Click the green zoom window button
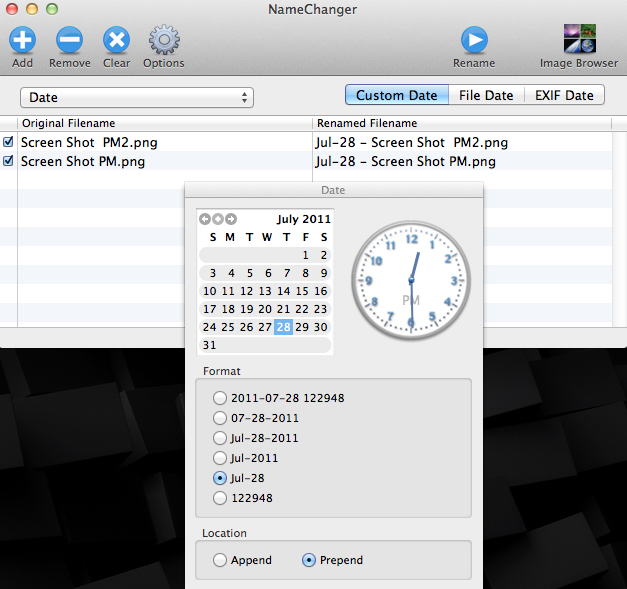Viewport: 627px width, 589px height. (52, 9)
